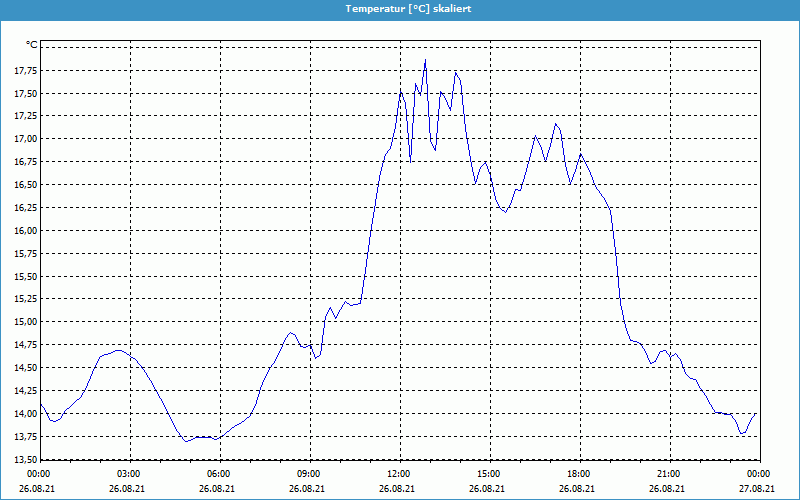Select the 12:00 time axis label
Screen dimensions: 800x500
point(398,474)
